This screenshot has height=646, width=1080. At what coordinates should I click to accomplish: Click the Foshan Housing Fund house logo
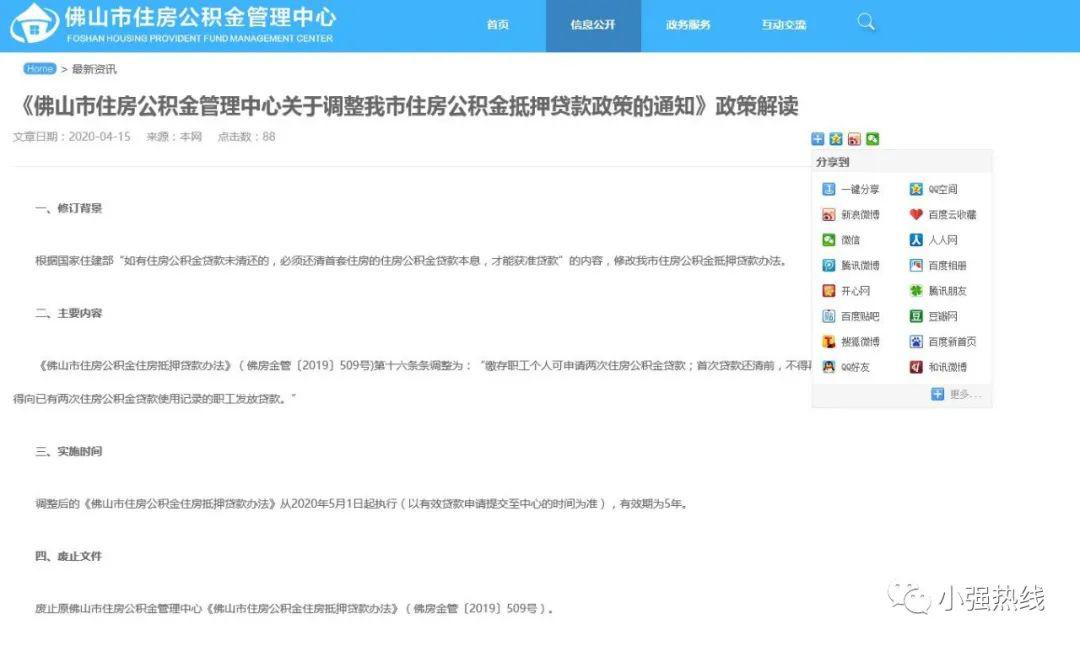point(34,23)
